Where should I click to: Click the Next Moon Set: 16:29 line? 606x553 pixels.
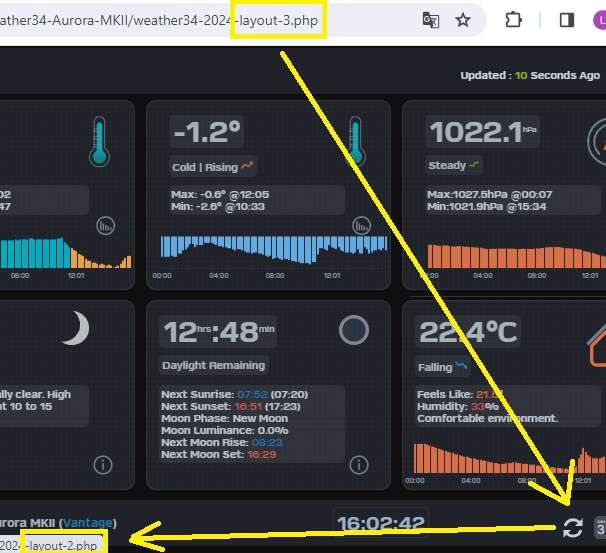[x=219, y=454]
